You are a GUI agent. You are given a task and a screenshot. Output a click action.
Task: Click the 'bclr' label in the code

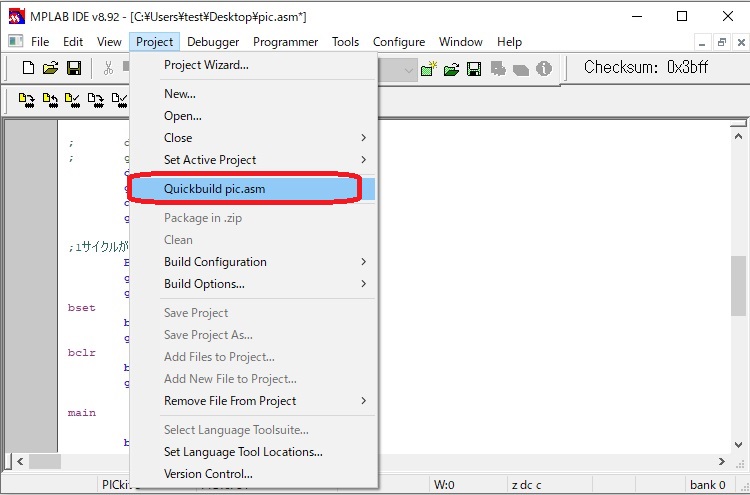pos(82,353)
